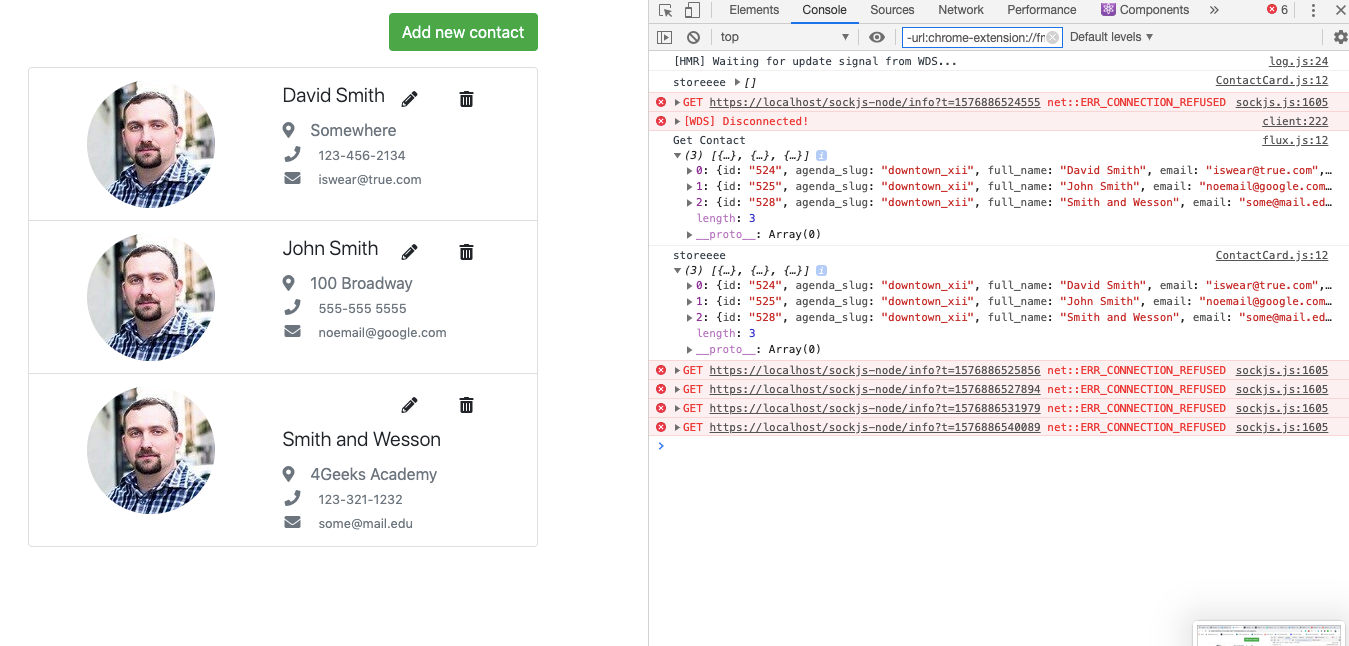Expand the empty array after first storeeee
The width and height of the screenshot is (1349, 646).
coord(738,82)
